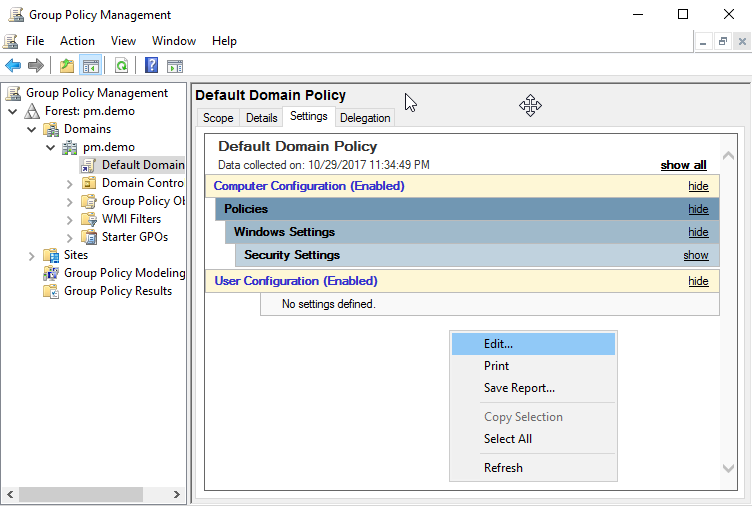Screen dimensions: 752x506
Task: Expand the Sites tree node
Action: 32,256
